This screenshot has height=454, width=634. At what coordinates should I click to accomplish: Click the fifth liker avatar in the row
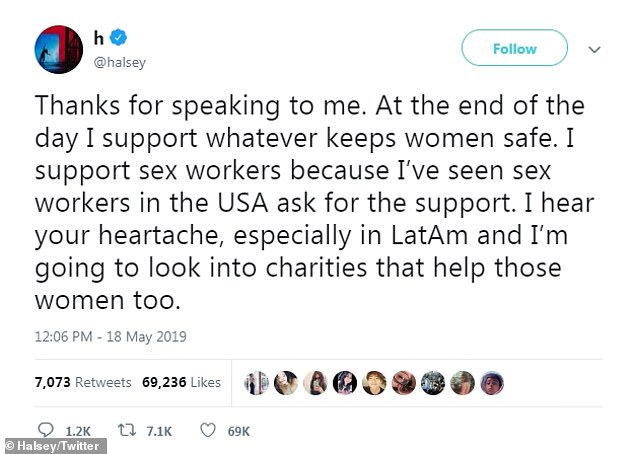pos(373,381)
